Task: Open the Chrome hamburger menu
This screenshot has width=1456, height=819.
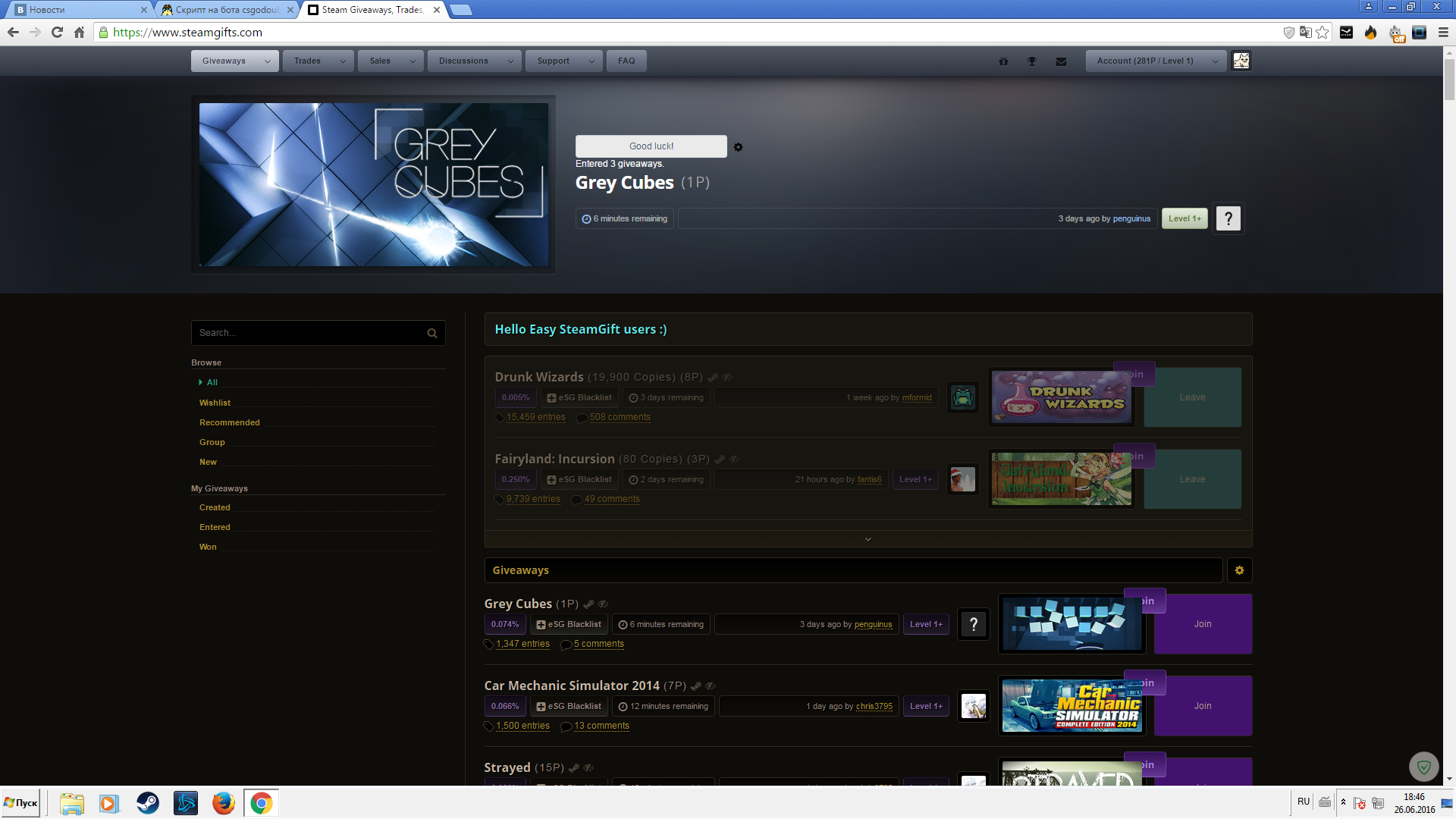Action: click(1443, 33)
